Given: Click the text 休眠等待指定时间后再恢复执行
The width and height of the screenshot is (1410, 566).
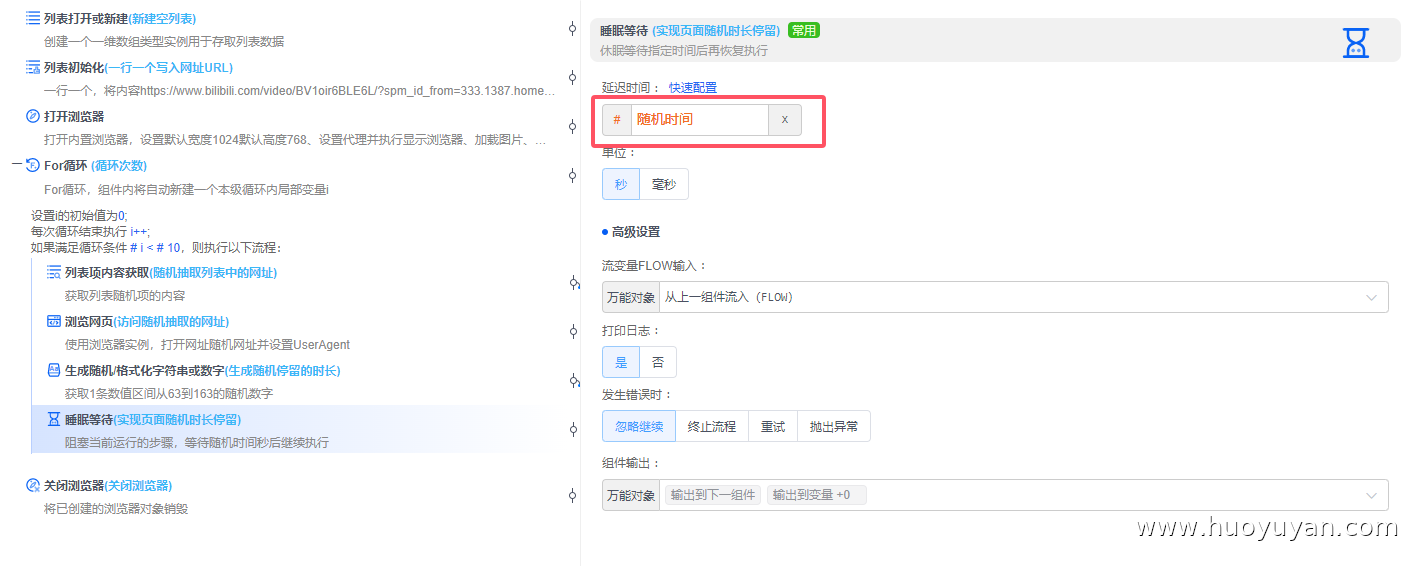Looking at the screenshot, I should [684, 50].
